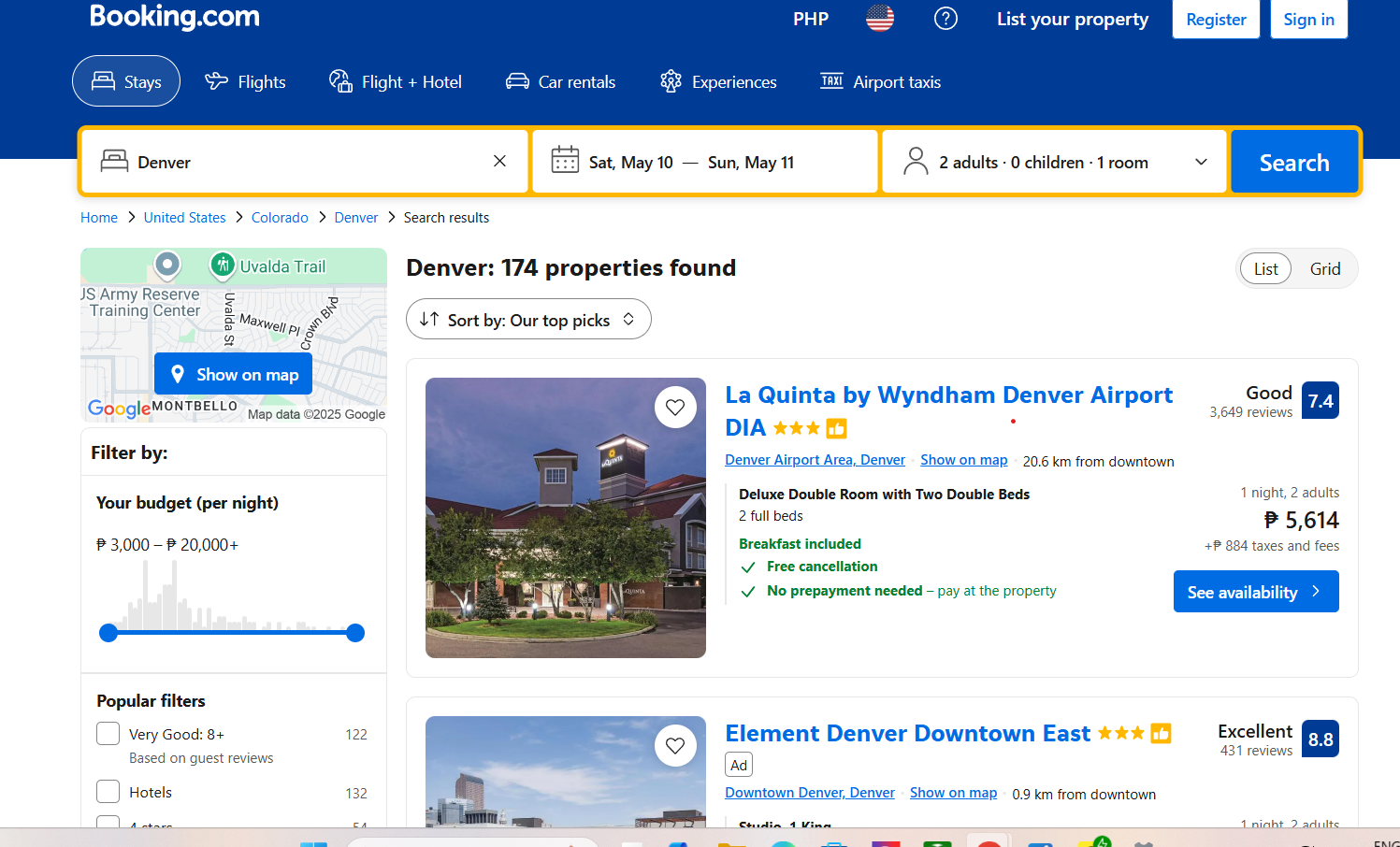Screen dimensions: 1400x847
Task: Click the US flag language icon
Action: coord(879,19)
